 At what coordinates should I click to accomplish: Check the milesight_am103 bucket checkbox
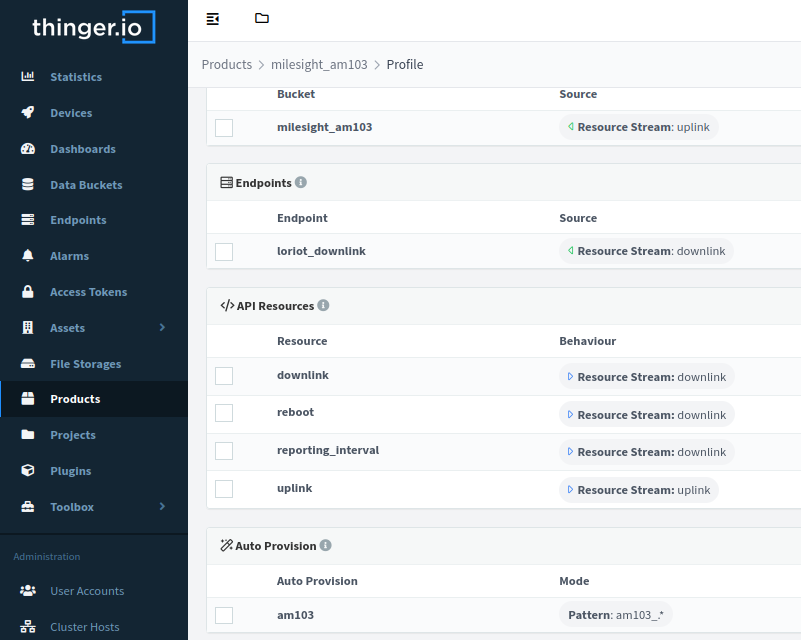[224, 128]
